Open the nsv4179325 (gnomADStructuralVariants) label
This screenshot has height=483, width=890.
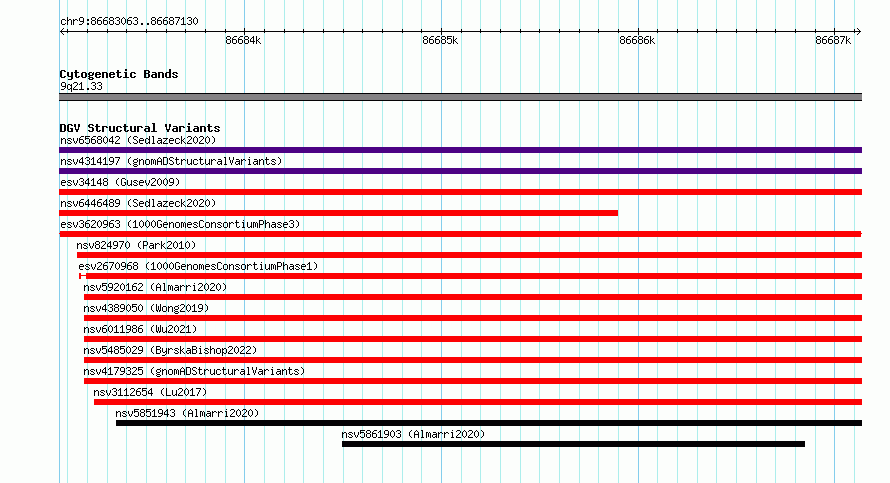(194, 372)
